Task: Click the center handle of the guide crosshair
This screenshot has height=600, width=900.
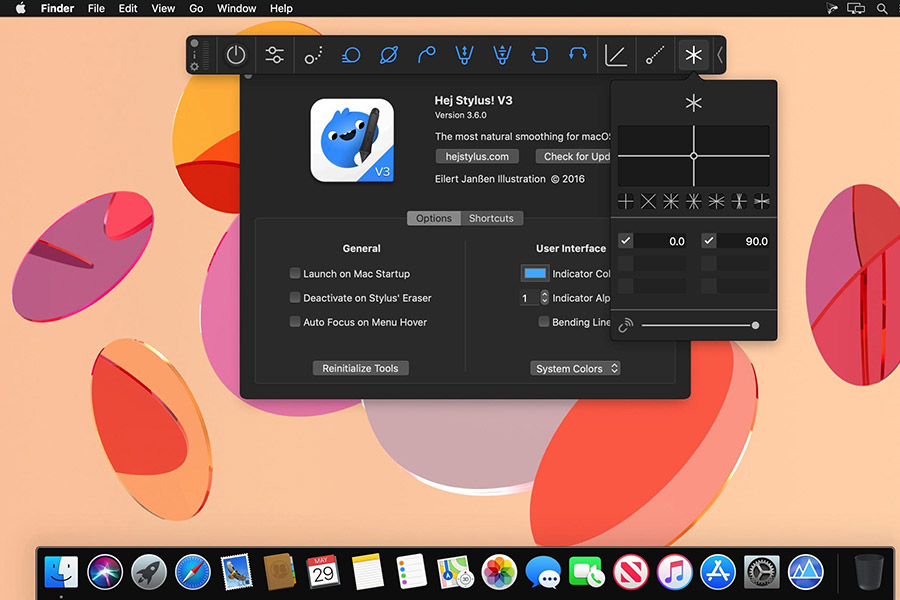Action: [694, 156]
